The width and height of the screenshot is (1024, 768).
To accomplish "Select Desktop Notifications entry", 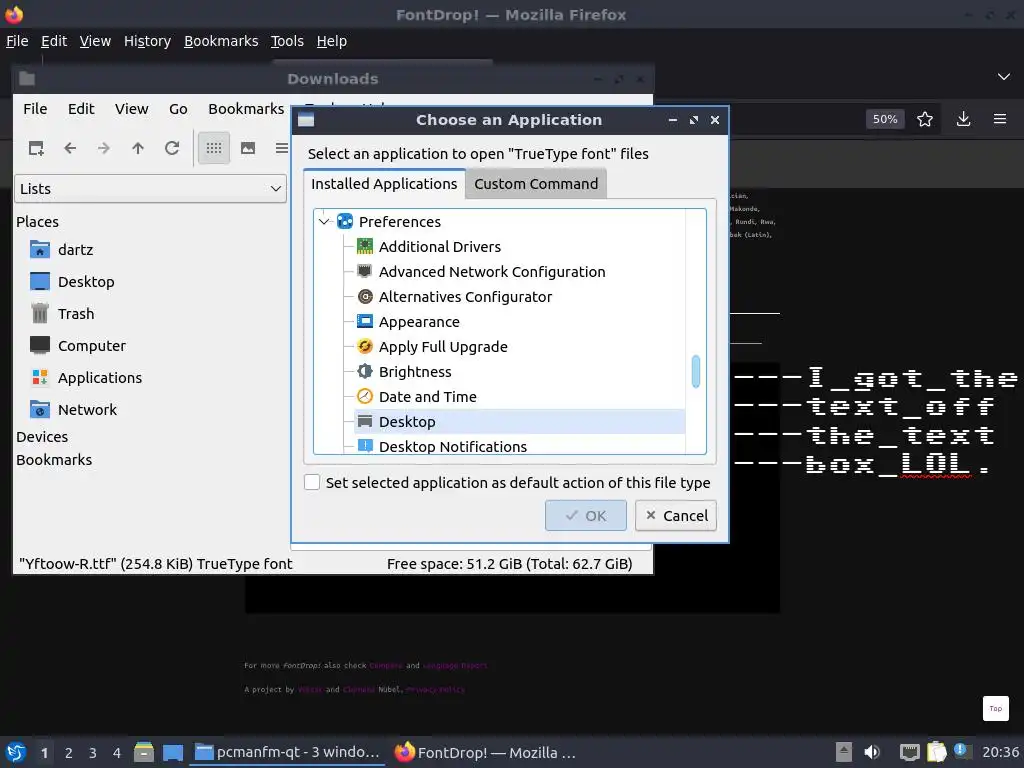I will [520, 446].
